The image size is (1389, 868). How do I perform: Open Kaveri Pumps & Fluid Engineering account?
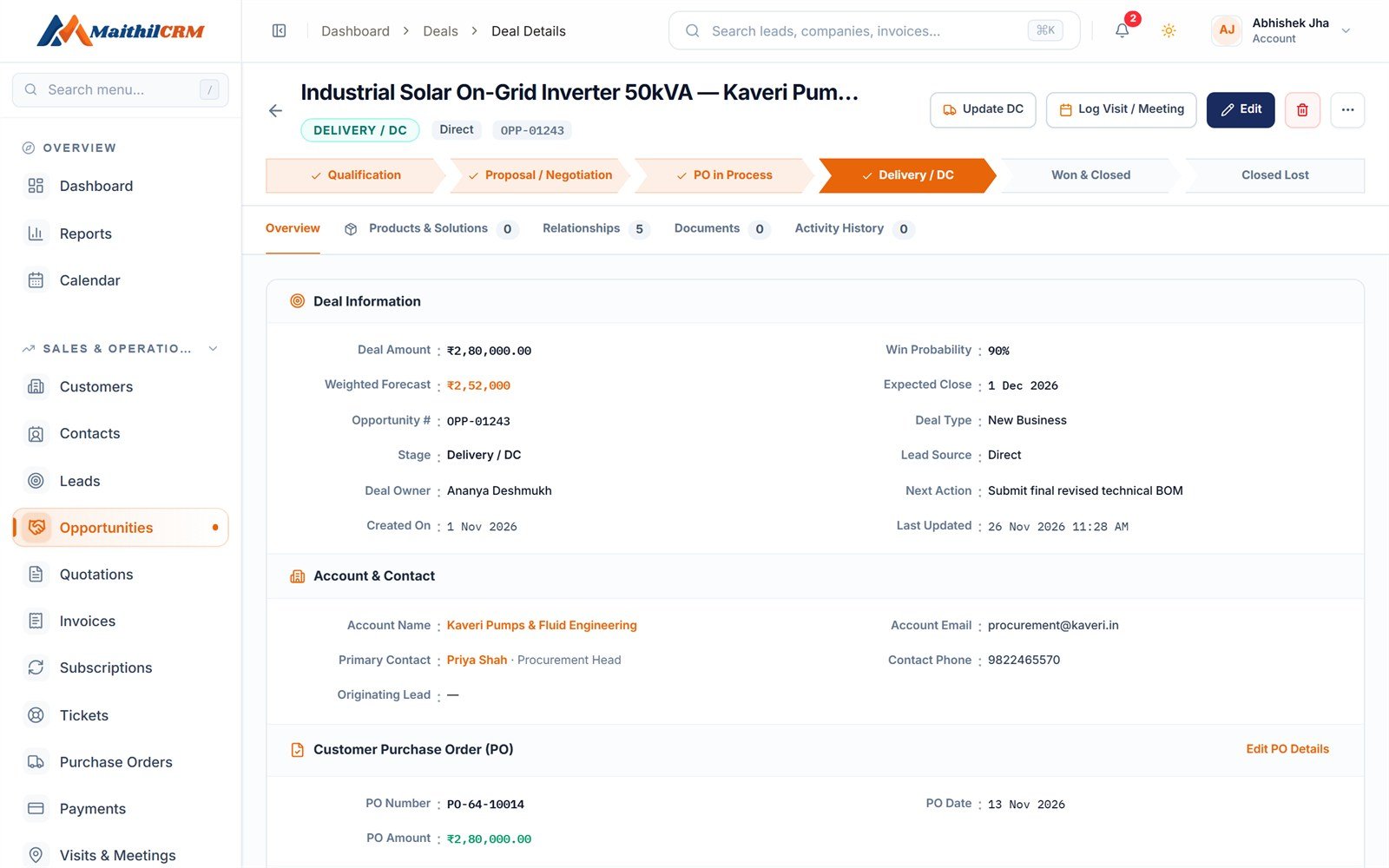[542, 626]
